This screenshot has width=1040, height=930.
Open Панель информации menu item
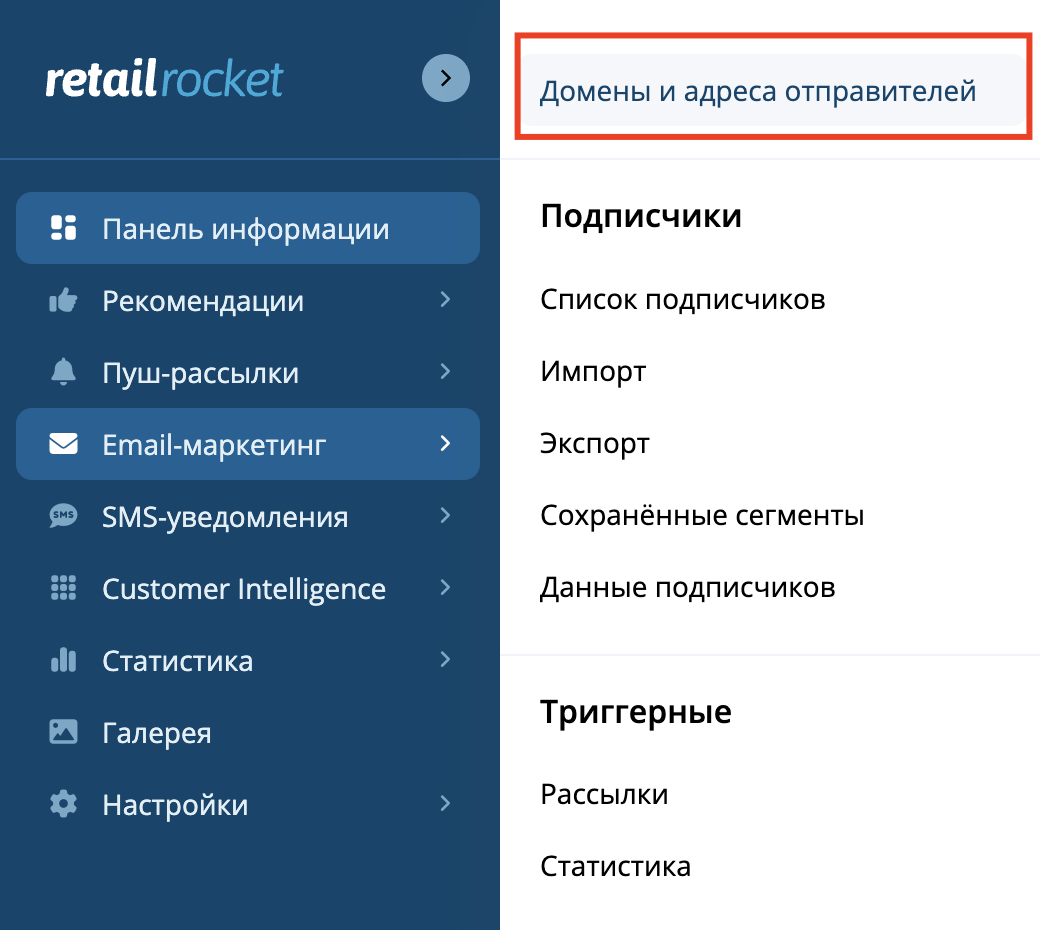[x=247, y=228]
